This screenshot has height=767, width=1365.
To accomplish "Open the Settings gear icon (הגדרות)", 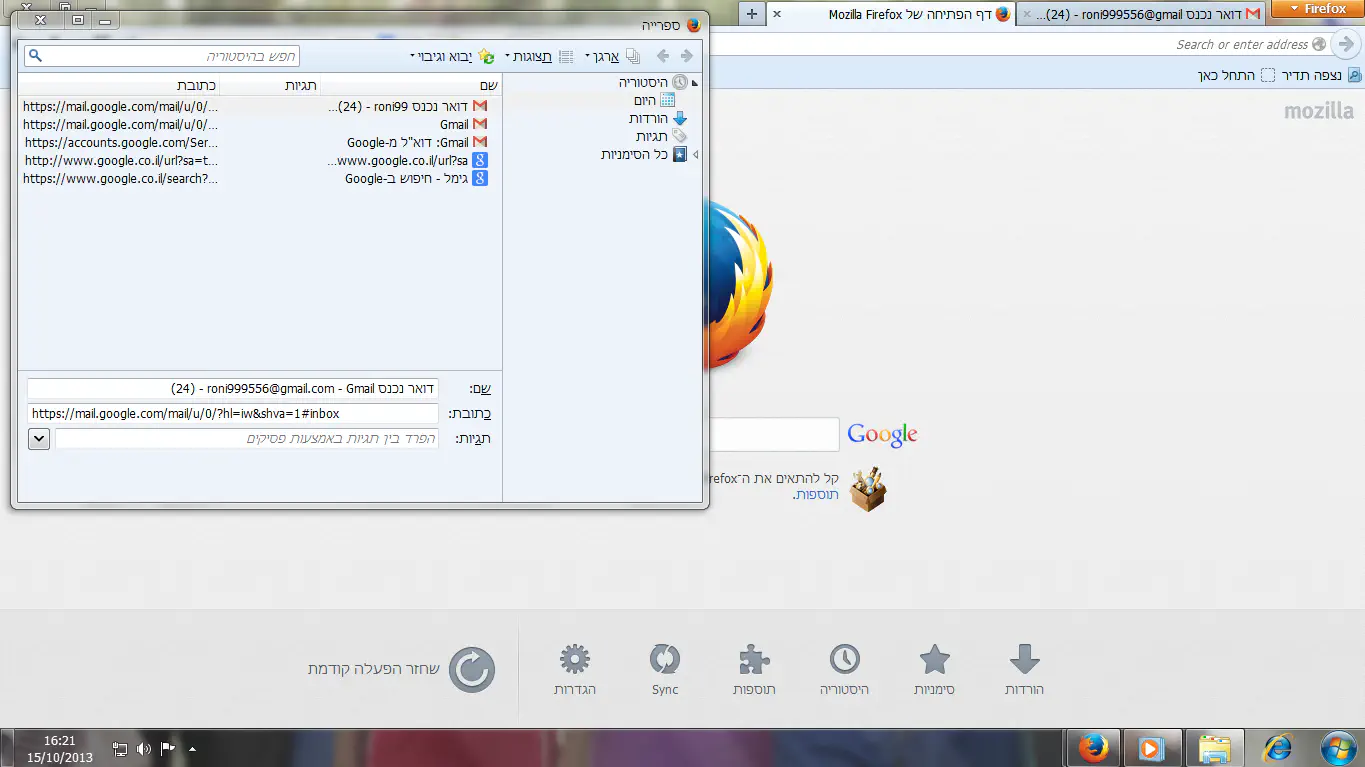I will 575,669.
